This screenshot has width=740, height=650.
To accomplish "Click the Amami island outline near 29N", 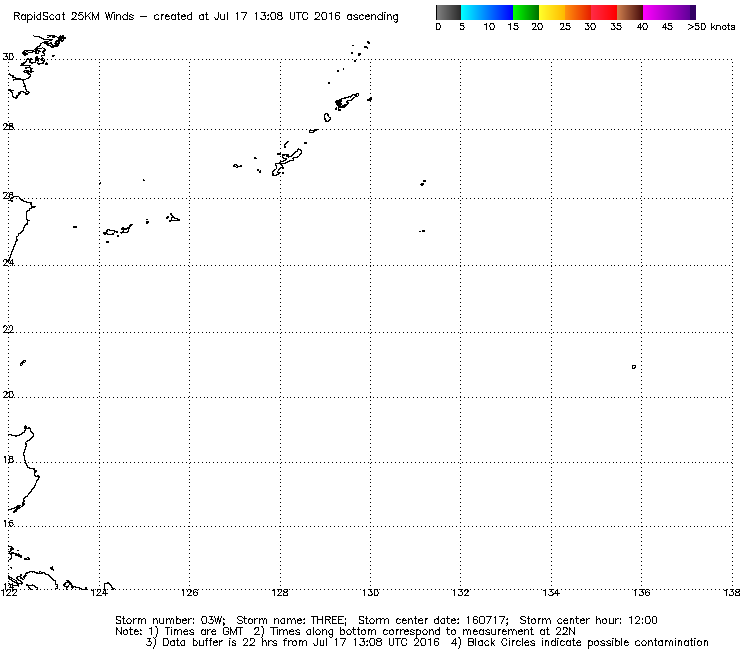I will 346,101.
